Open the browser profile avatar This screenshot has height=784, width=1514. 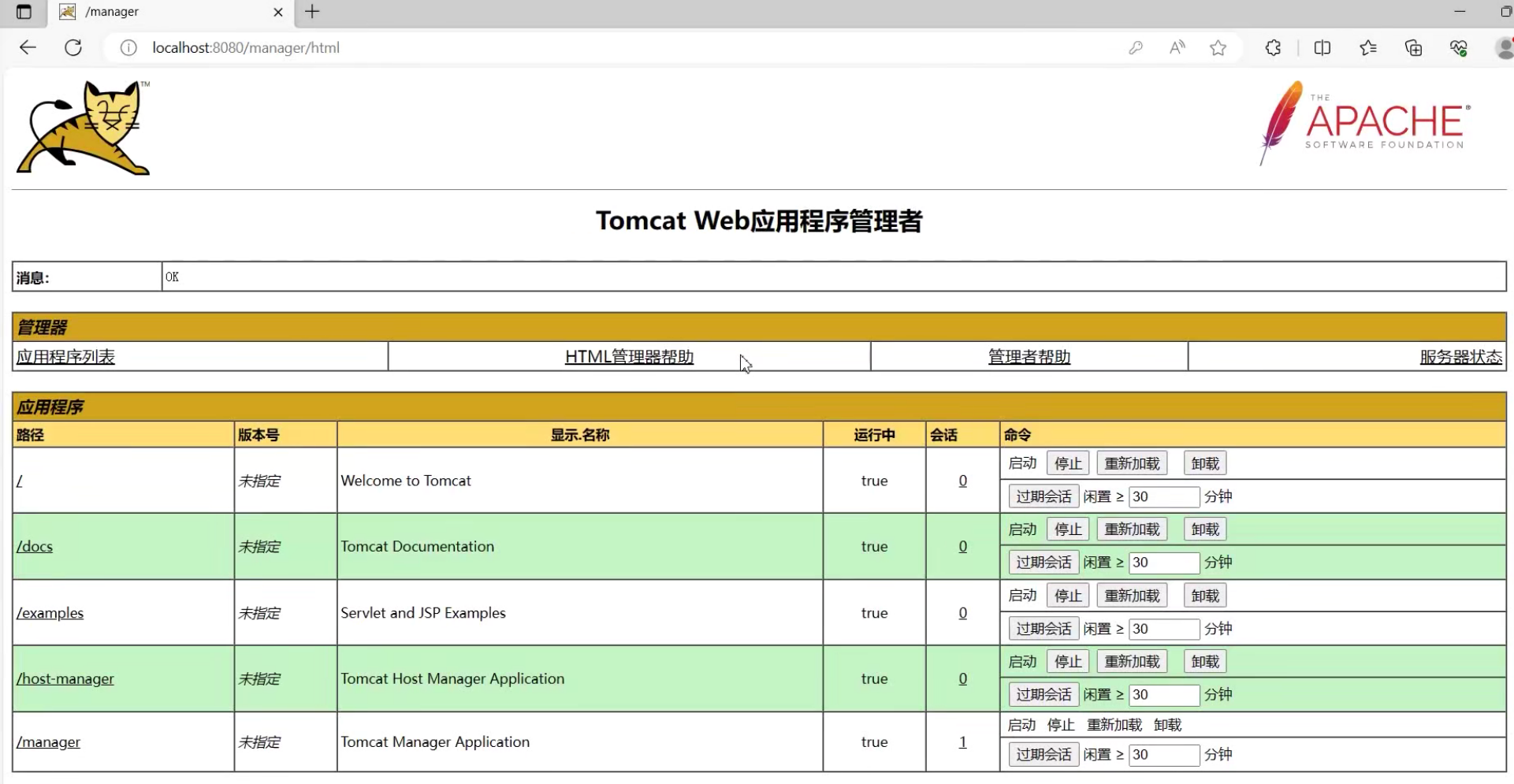pyautogui.click(x=1504, y=48)
